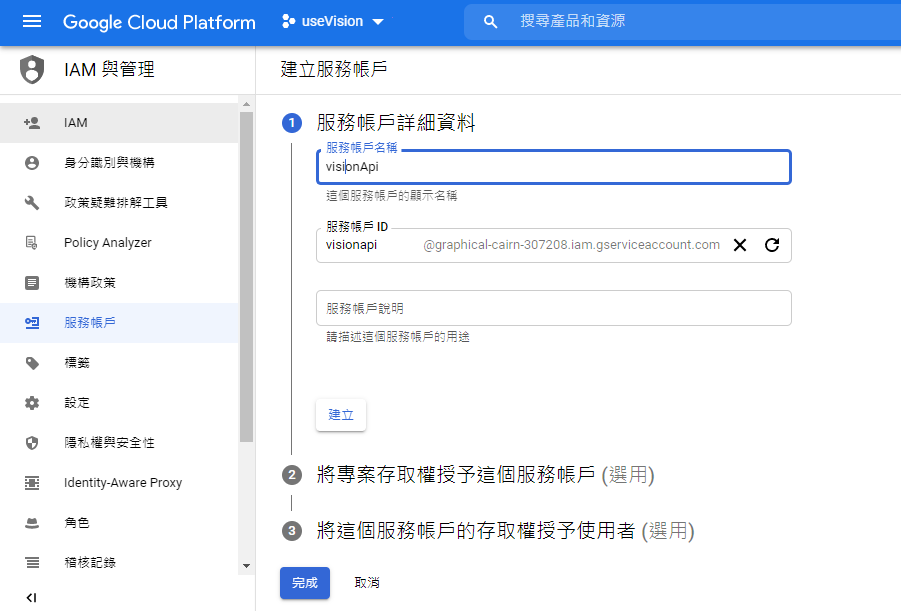Open Policy Analyzer in the sidebar
The height and width of the screenshot is (611, 901).
(x=119, y=243)
